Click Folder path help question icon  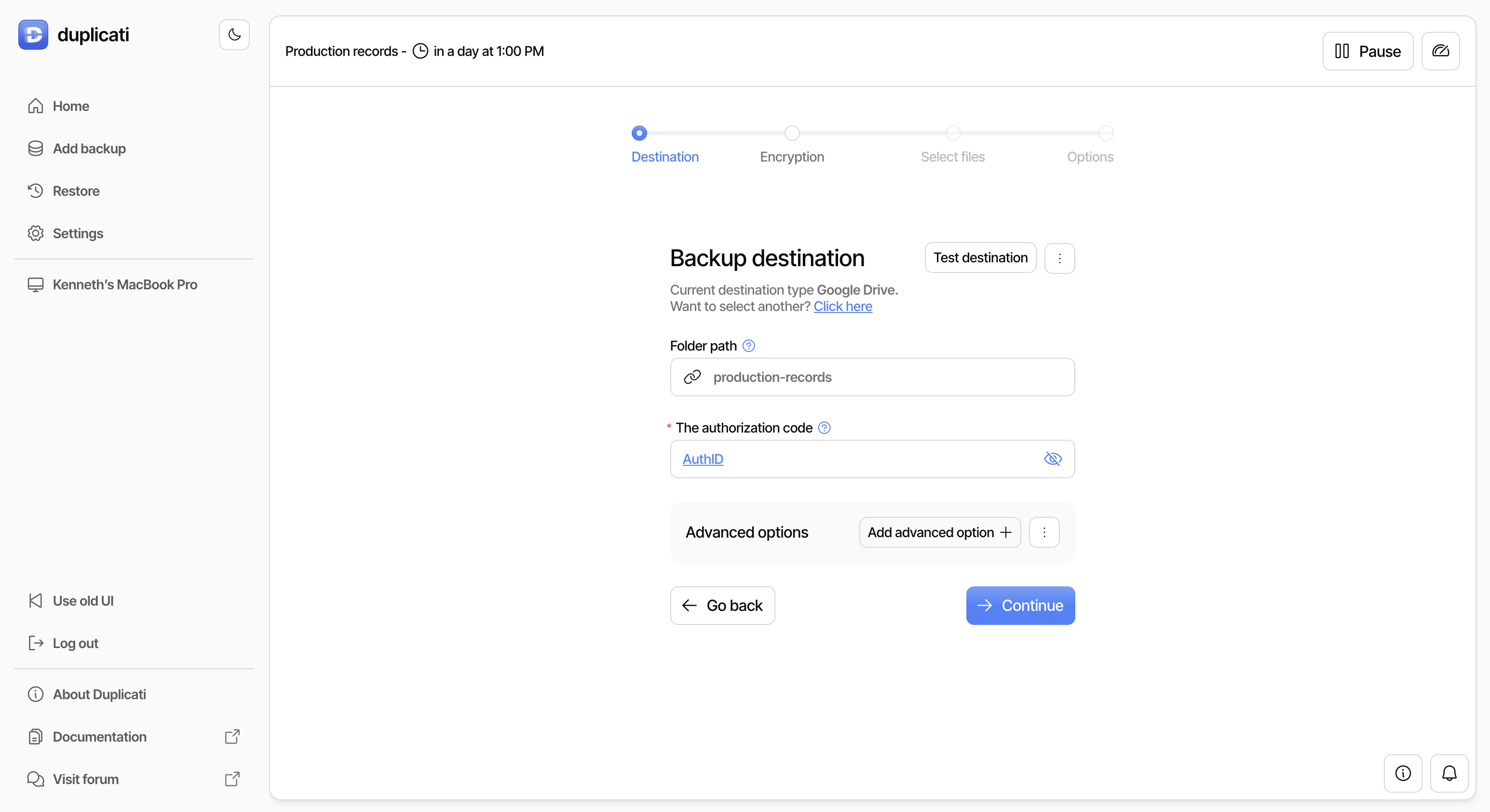click(x=748, y=346)
